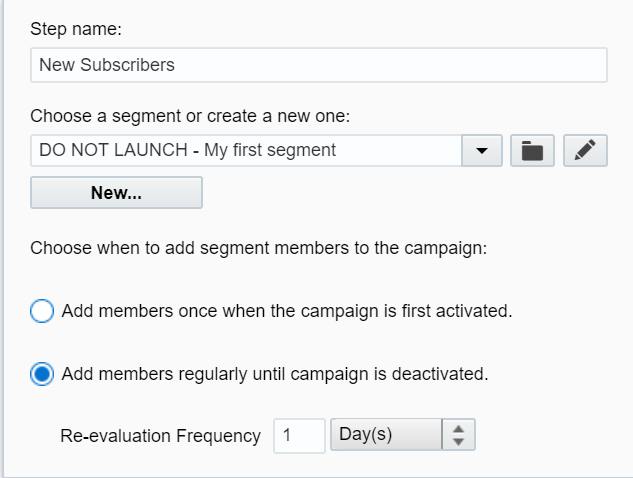Image resolution: width=633 pixels, height=478 pixels.
Task: Click 'Choose when to add segment members' text
Action: (258, 247)
